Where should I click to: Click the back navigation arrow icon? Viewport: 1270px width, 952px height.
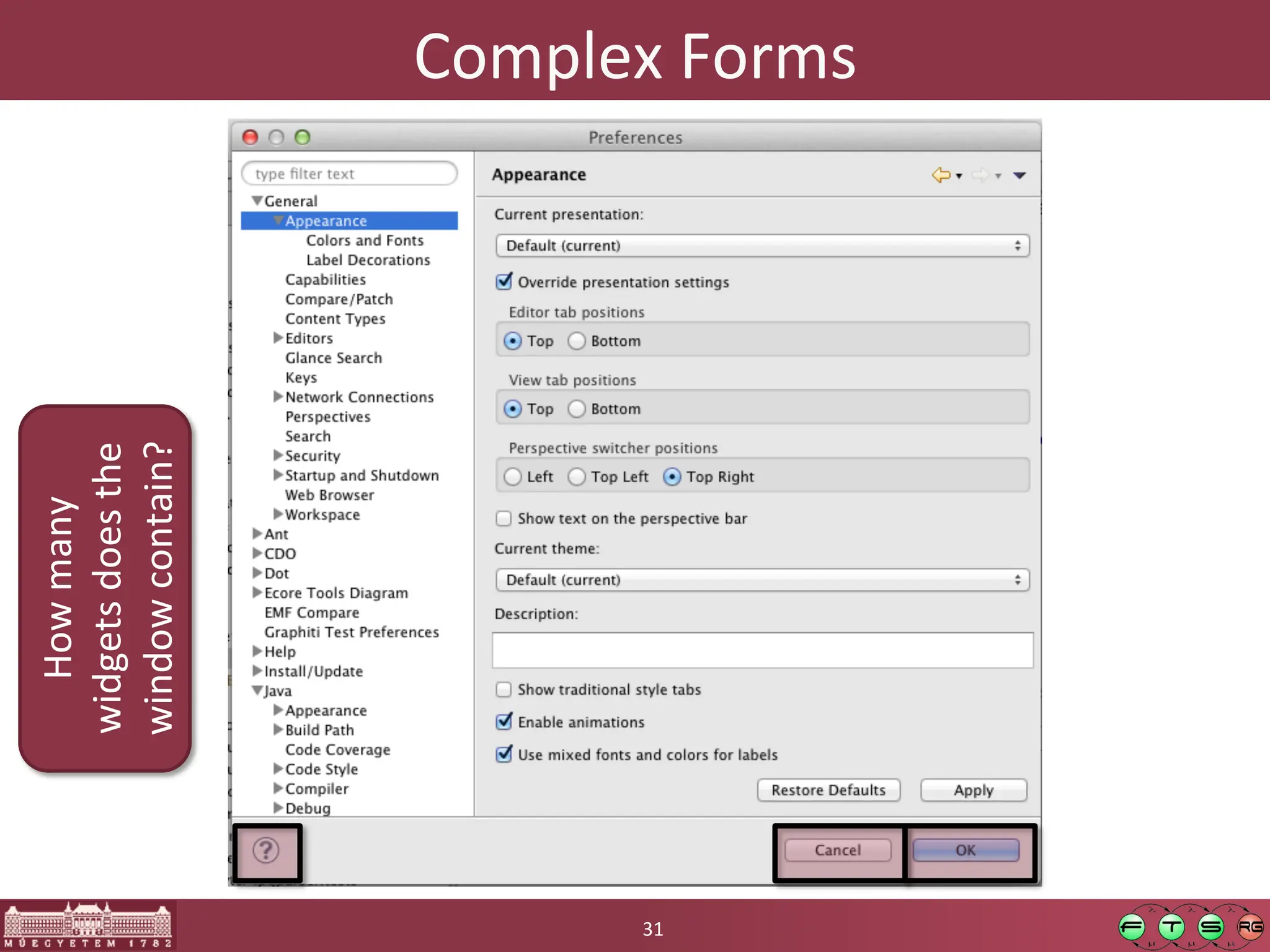pyautogui.click(x=941, y=175)
